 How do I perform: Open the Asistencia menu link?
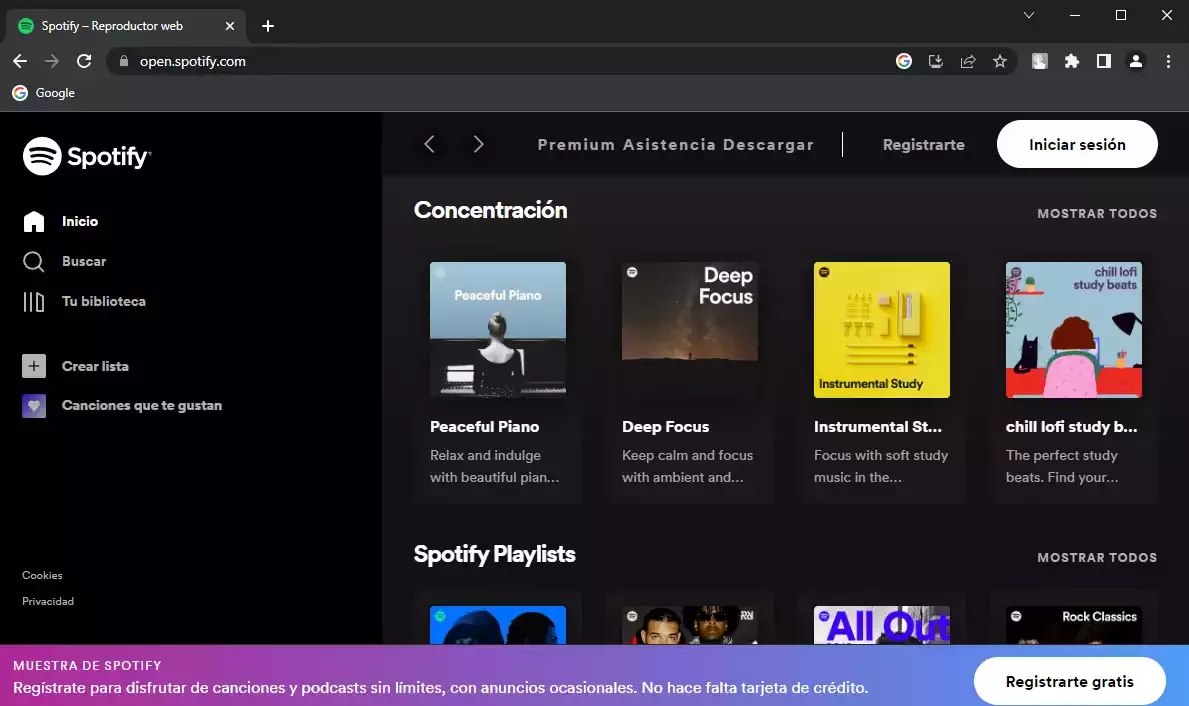[670, 145]
